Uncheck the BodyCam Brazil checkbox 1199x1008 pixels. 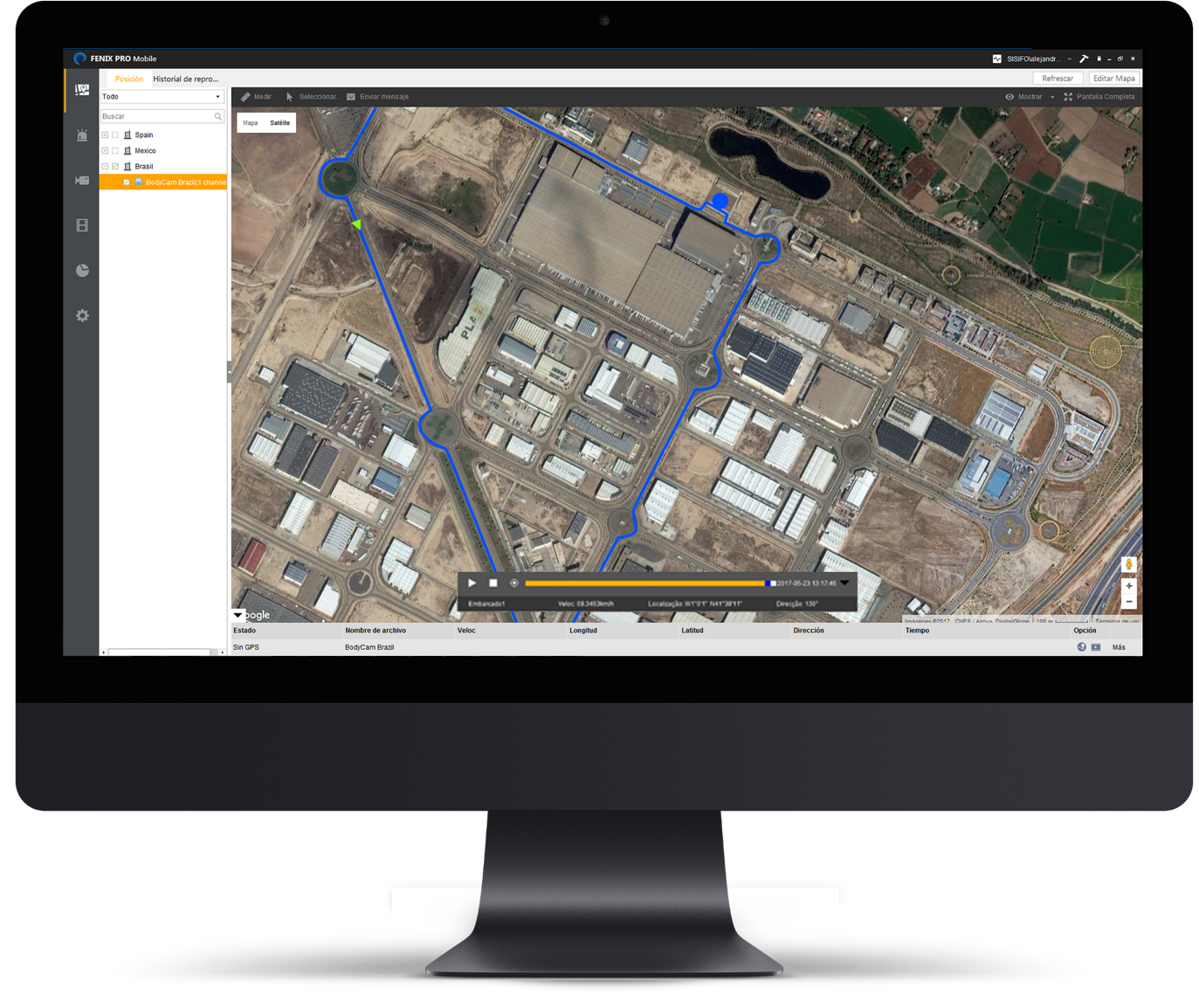(126, 182)
